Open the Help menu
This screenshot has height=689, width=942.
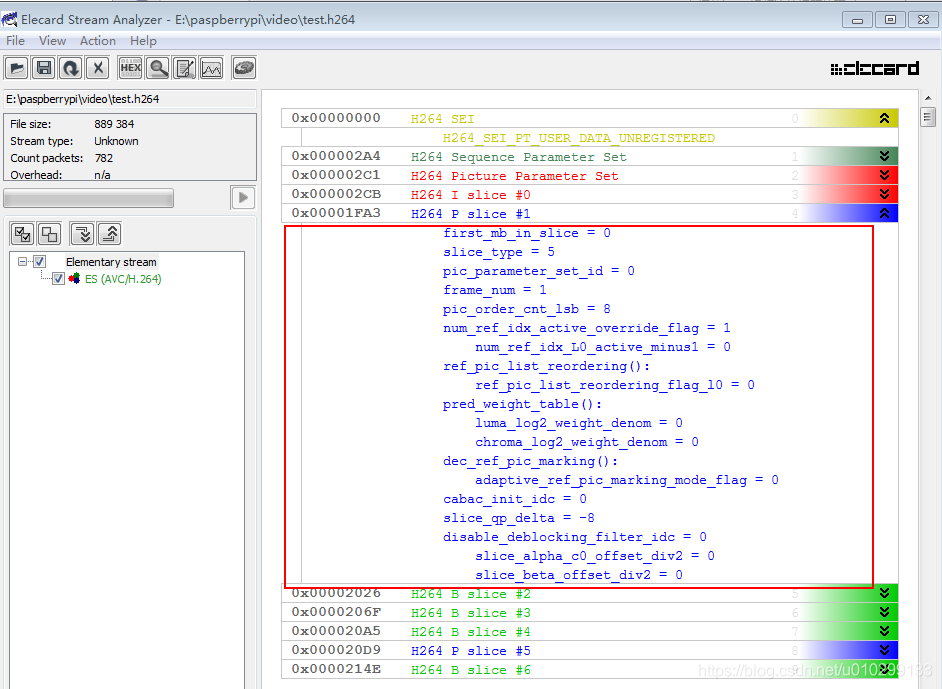[x=143, y=41]
